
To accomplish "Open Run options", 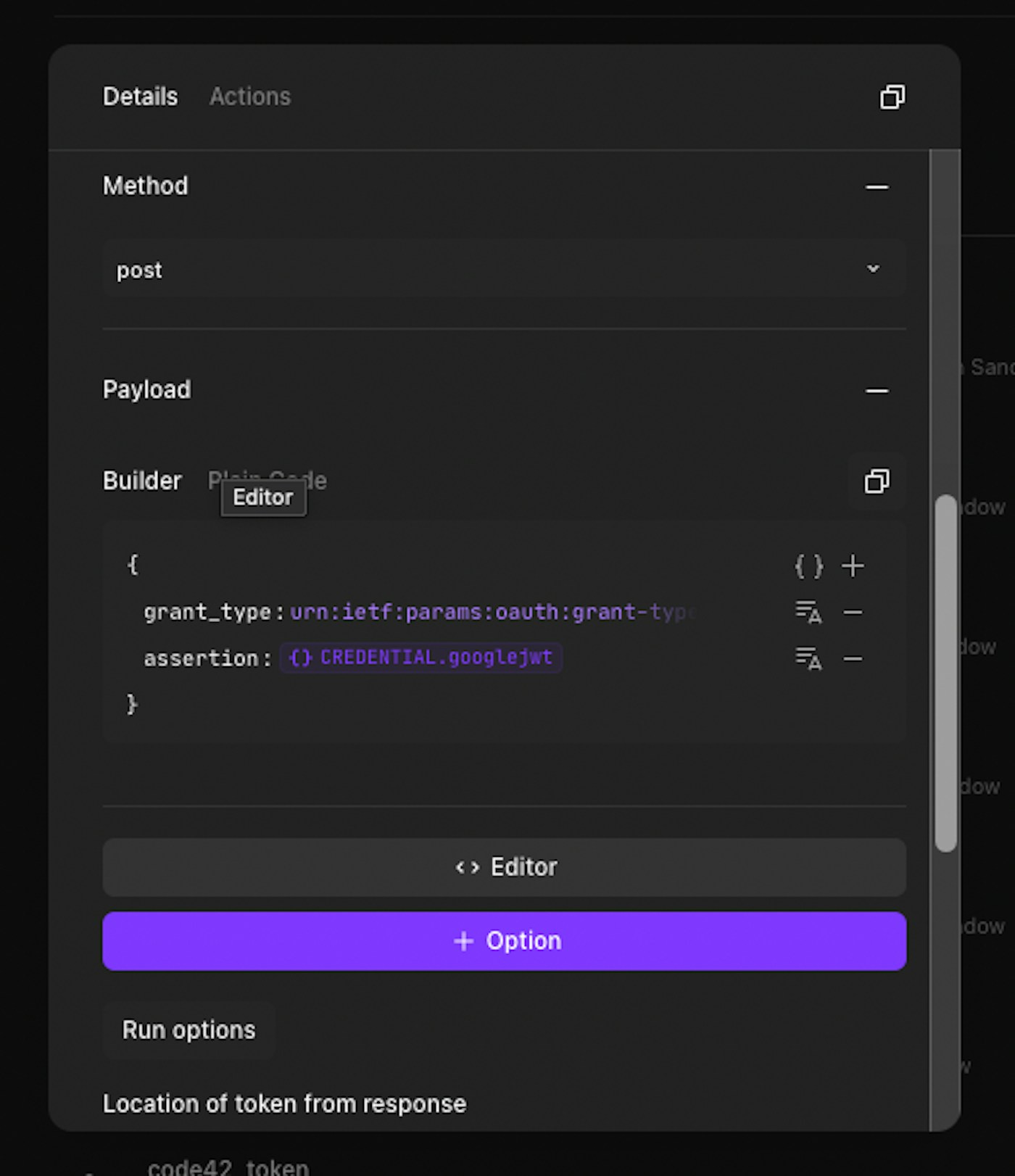I will coord(188,1030).
